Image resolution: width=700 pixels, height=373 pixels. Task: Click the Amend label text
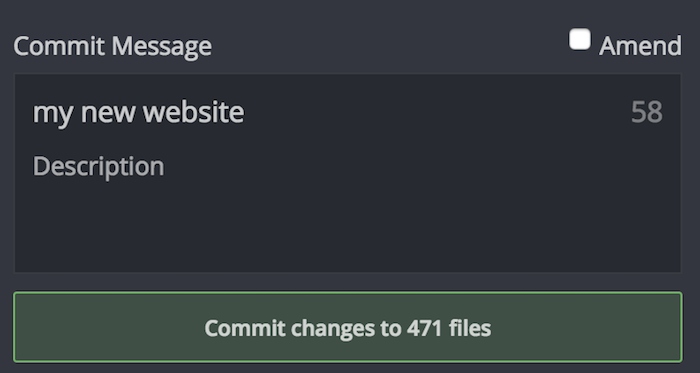click(640, 46)
